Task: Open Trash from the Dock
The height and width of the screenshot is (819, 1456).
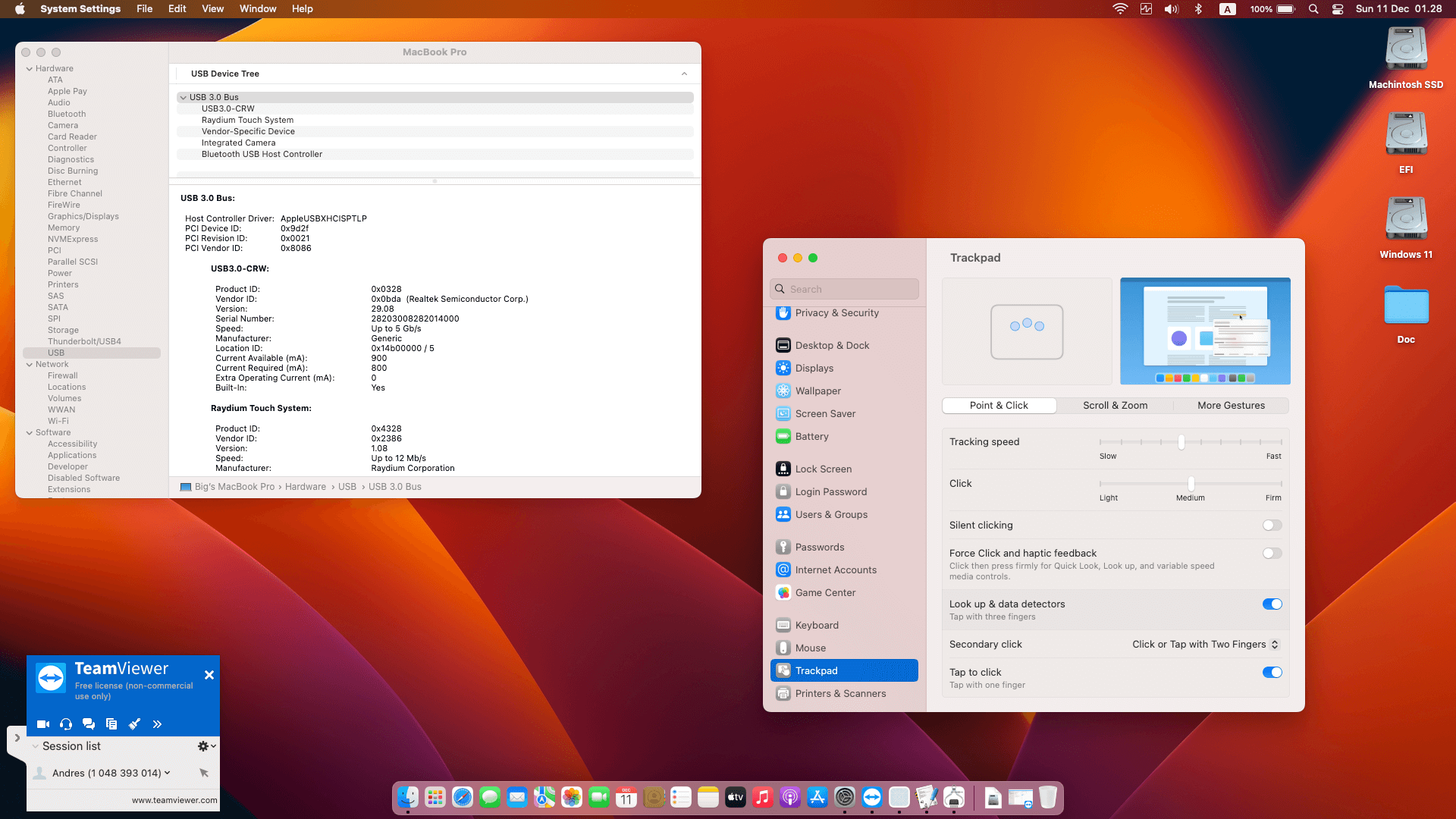Action: click(1048, 797)
